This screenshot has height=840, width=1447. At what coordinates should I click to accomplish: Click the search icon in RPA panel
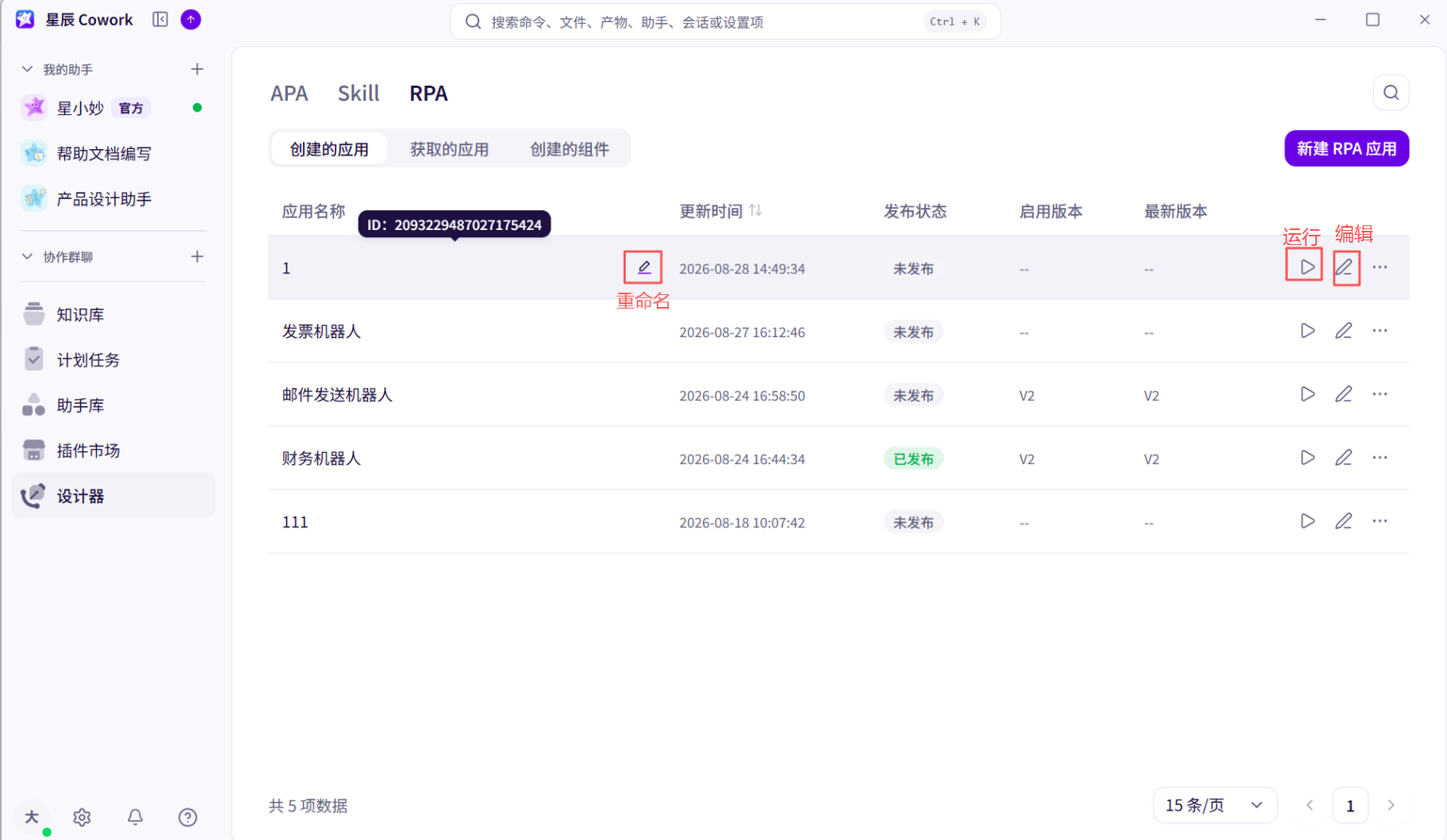coord(1391,93)
